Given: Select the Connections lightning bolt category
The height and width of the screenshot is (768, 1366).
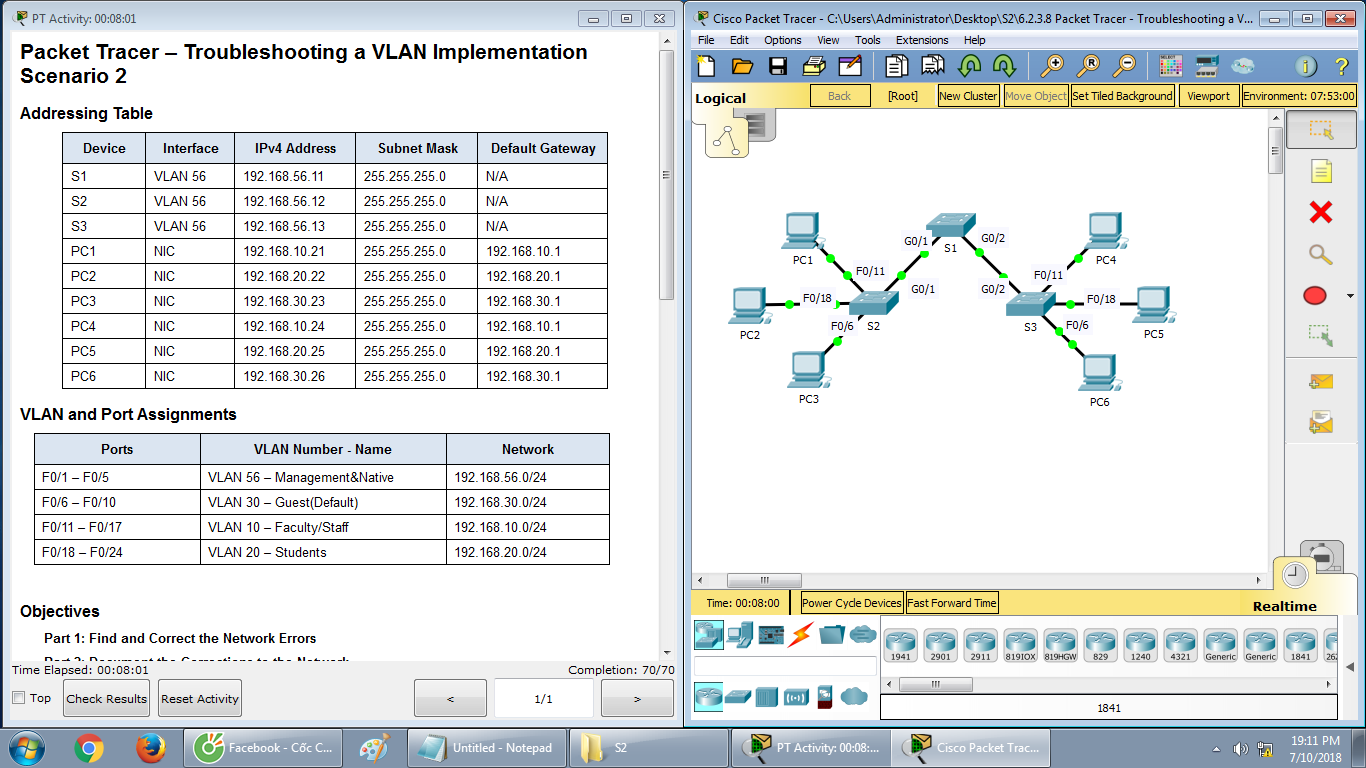Looking at the screenshot, I should (800, 634).
